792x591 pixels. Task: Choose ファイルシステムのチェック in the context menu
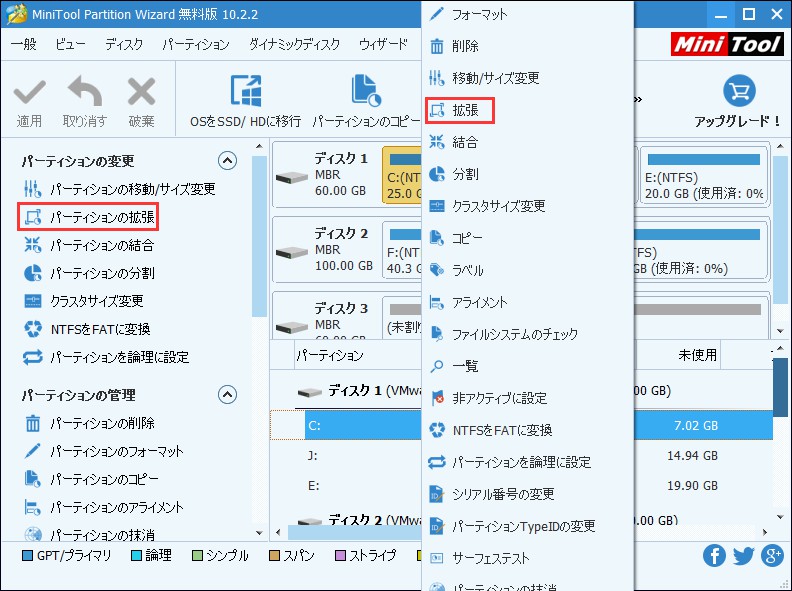coord(528,334)
